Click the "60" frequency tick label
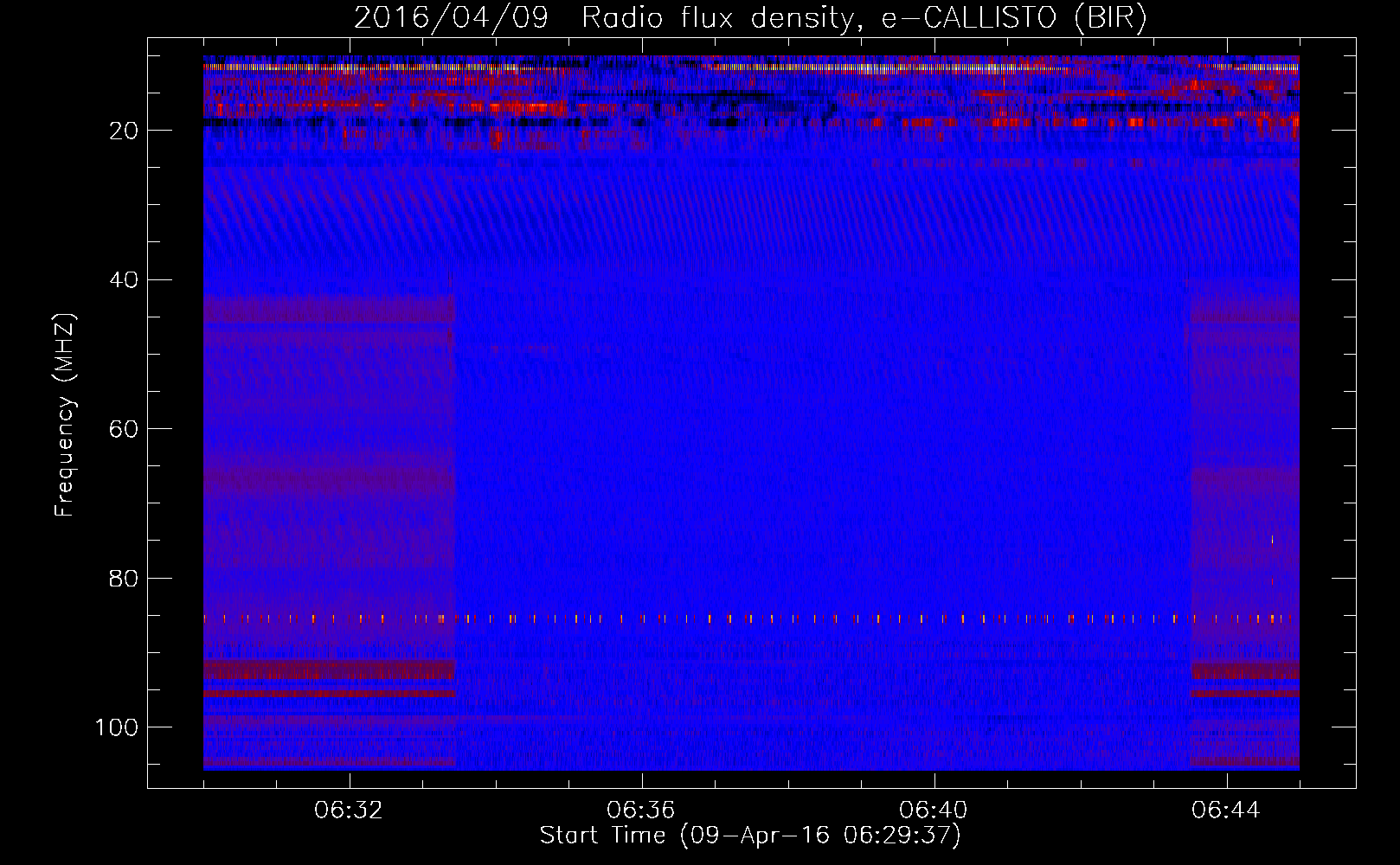The width and height of the screenshot is (1400, 865). pyautogui.click(x=125, y=429)
